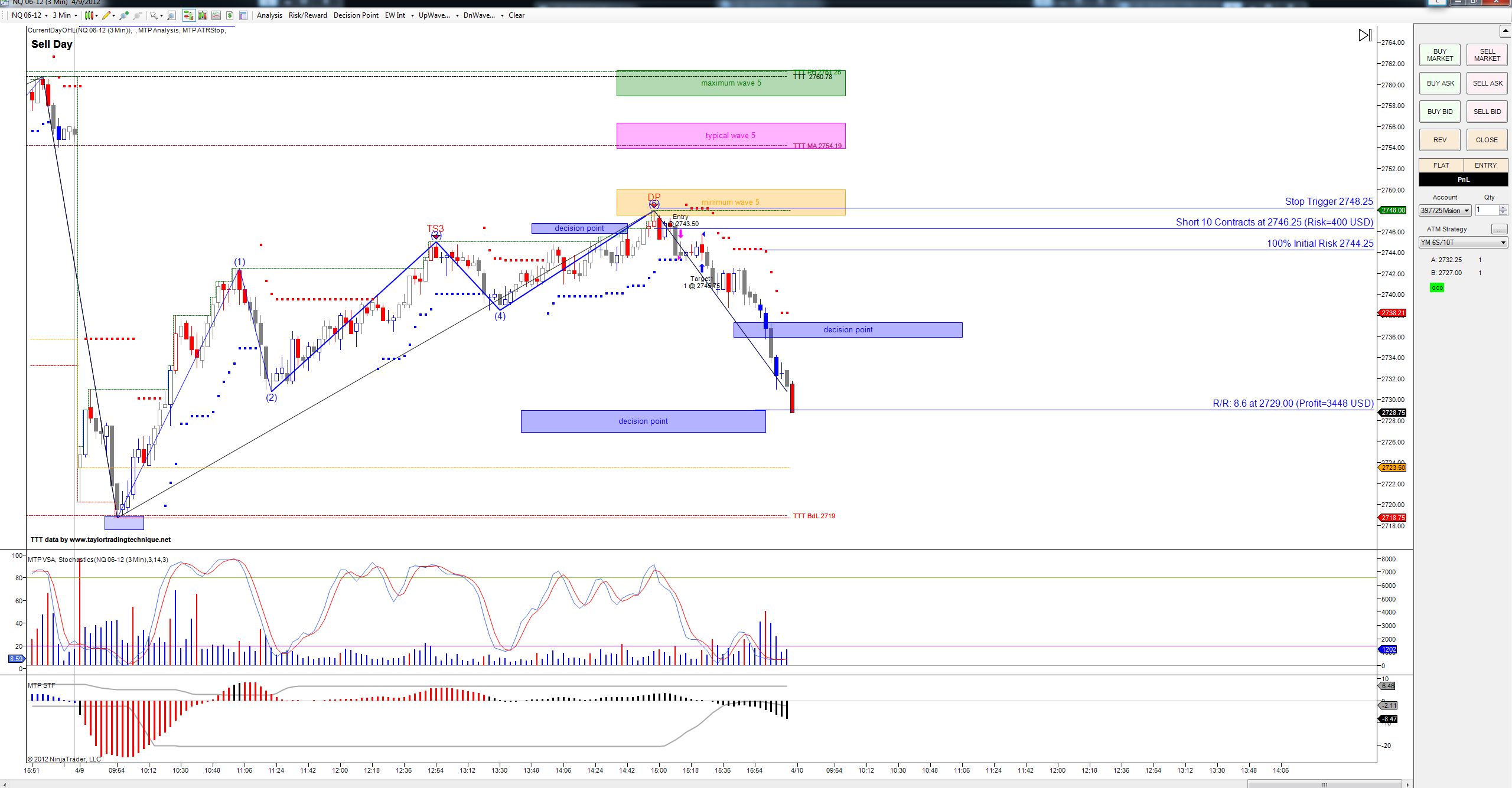Click the CLOSE position button
Viewport: 1512px width, 788px height.
1487,140
